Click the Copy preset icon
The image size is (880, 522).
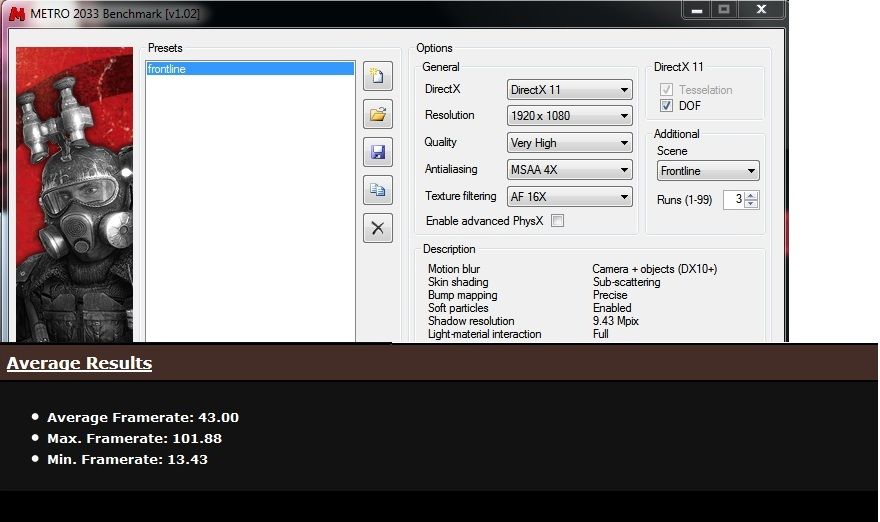coord(377,190)
